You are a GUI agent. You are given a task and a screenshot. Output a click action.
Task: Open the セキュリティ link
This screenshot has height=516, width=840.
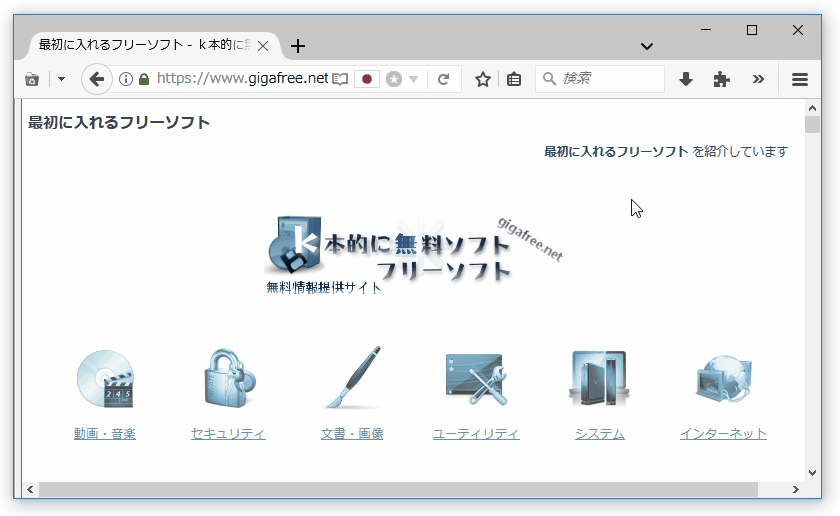point(228,433)
